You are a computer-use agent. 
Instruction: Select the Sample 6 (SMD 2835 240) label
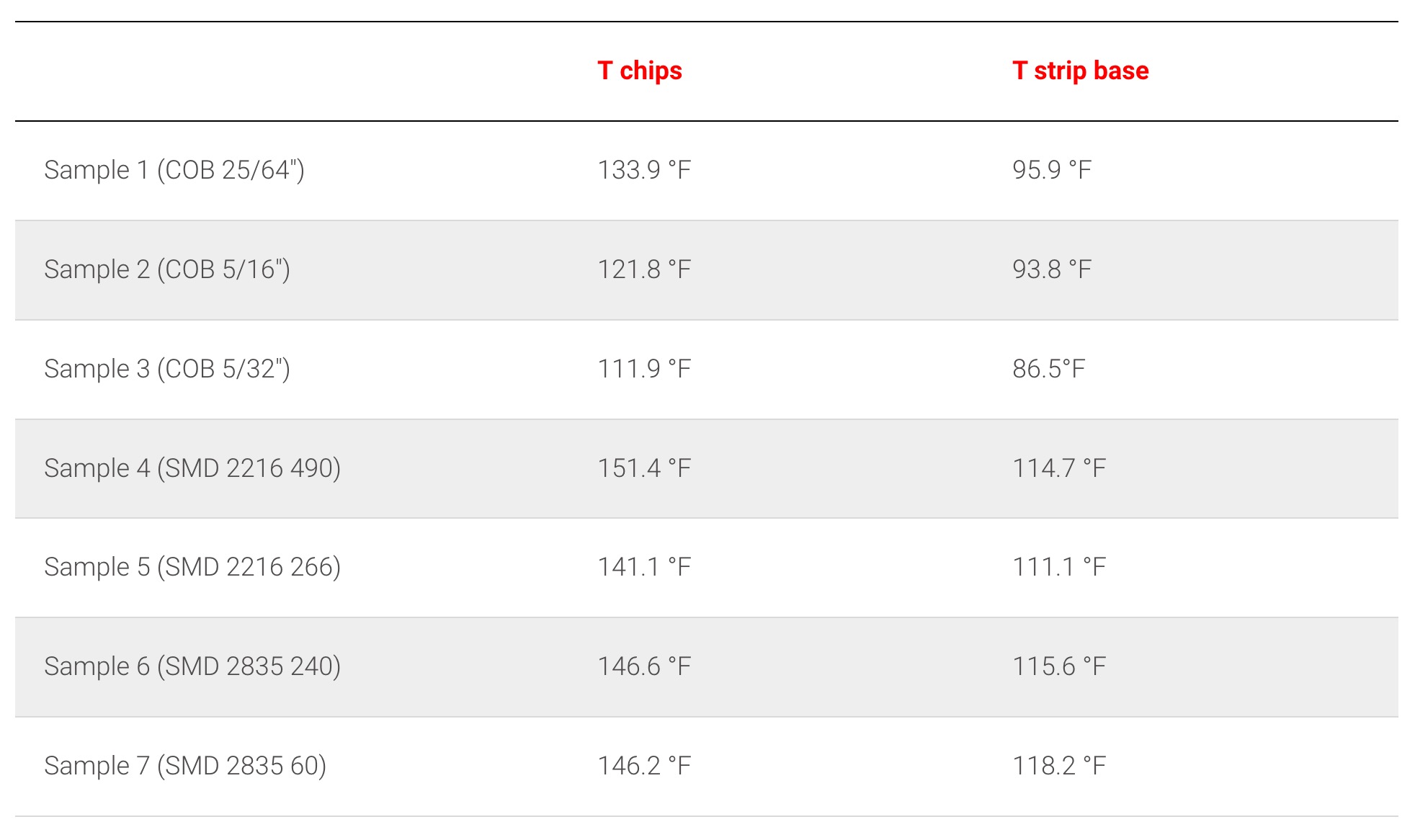pyautogui.click(x=192, y=666)
